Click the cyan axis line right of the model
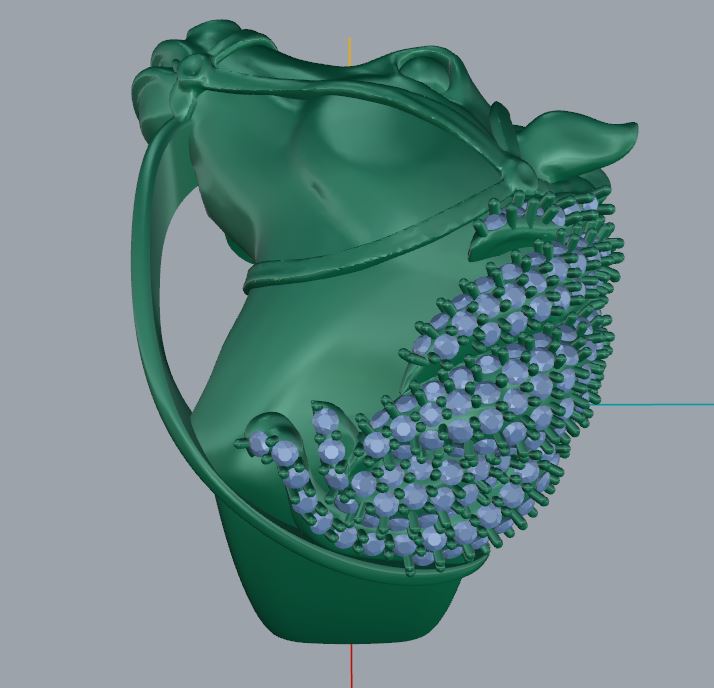Screen dimensions: 714x688 [656, 404]
